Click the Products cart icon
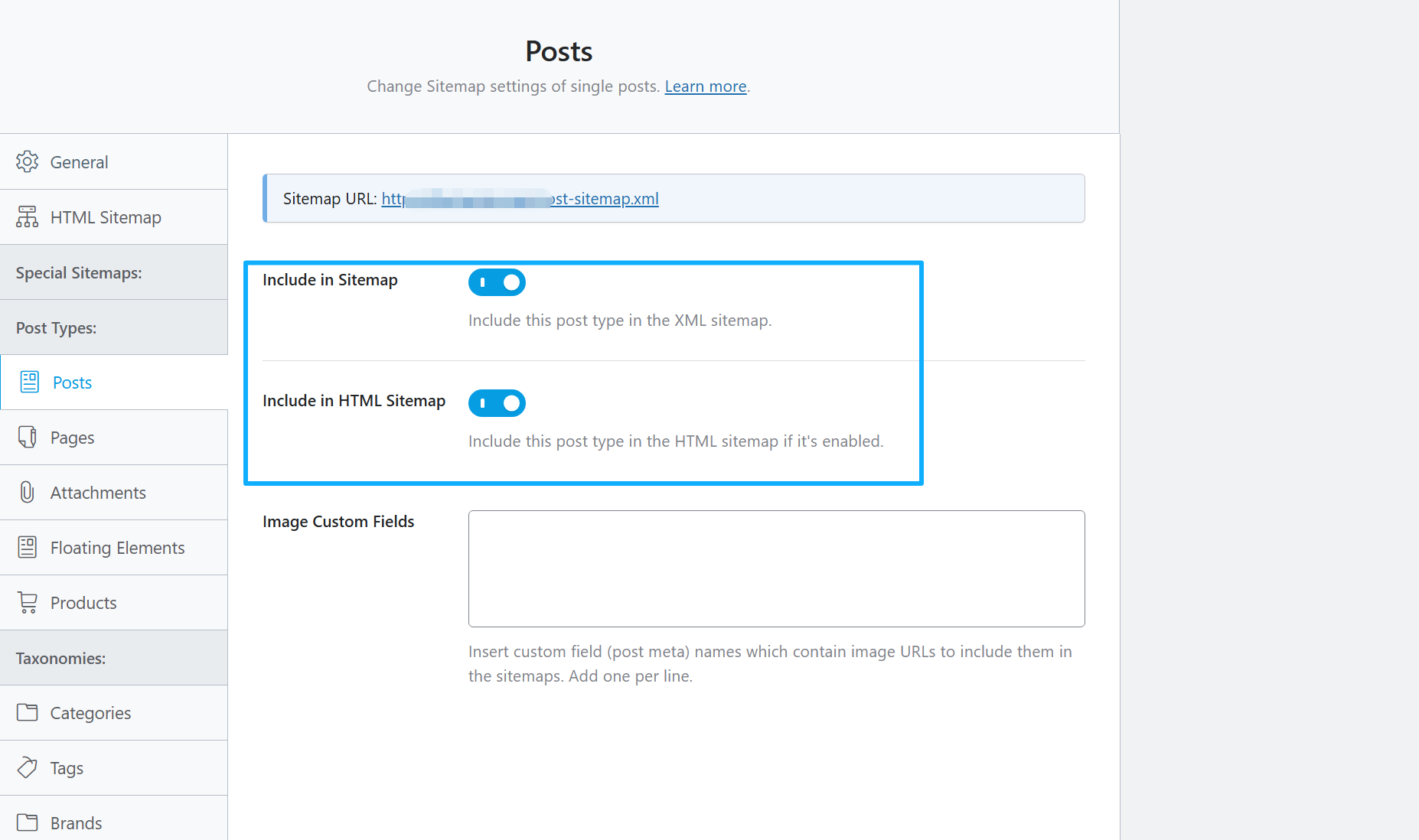1419x840 pixels. (28, 602)
